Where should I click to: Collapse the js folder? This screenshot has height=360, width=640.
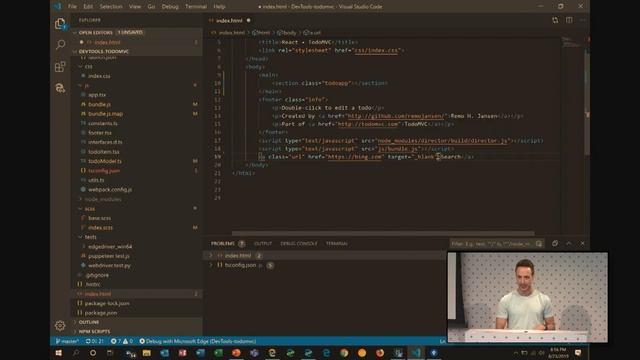(86, 85)
